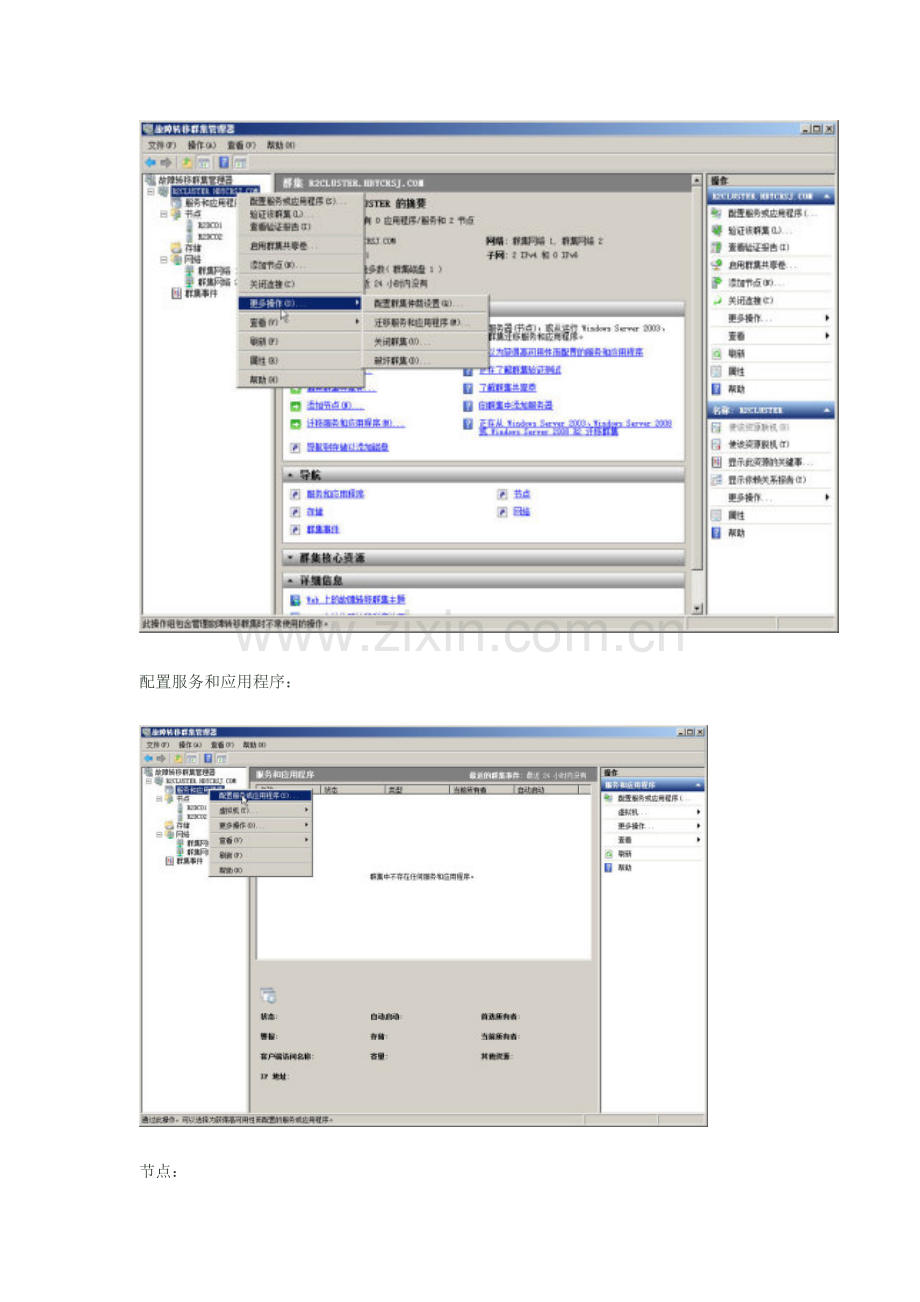Click the 刷新 icon in the actions pane
The width and height of the screenshot is (920, 1302).
pyautogui.click(x=716, y=353)
